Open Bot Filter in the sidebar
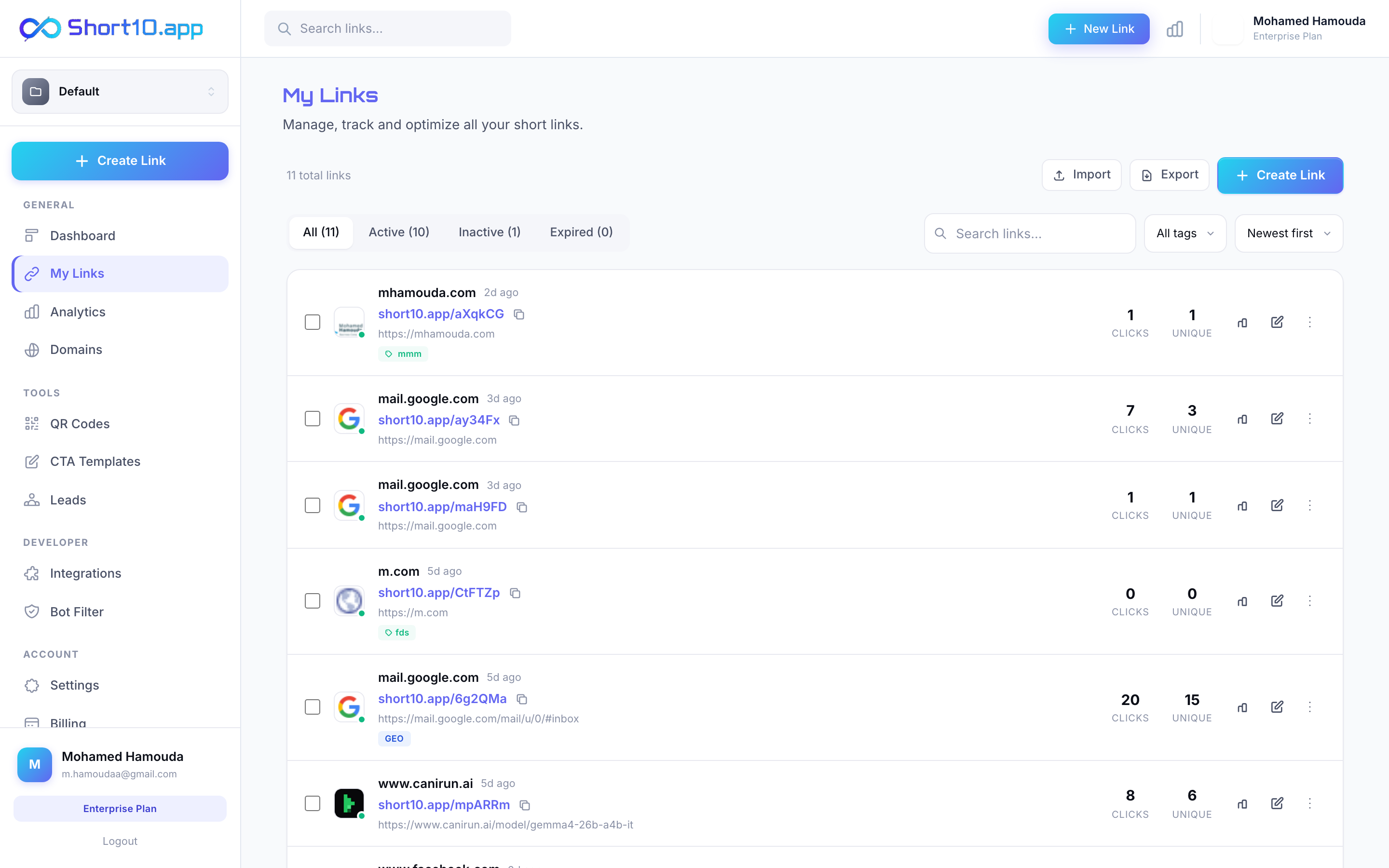The width and height of the screenshot is (1389, 868). 120,612
